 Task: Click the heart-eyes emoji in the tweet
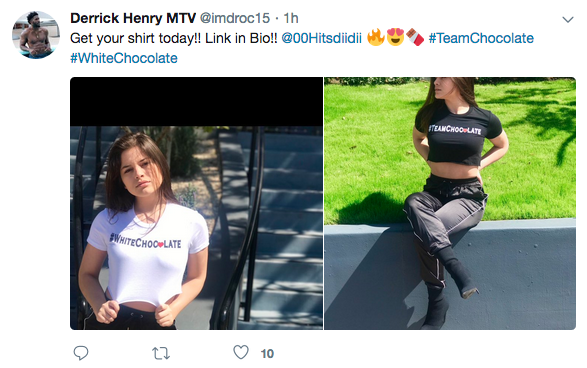395,37
